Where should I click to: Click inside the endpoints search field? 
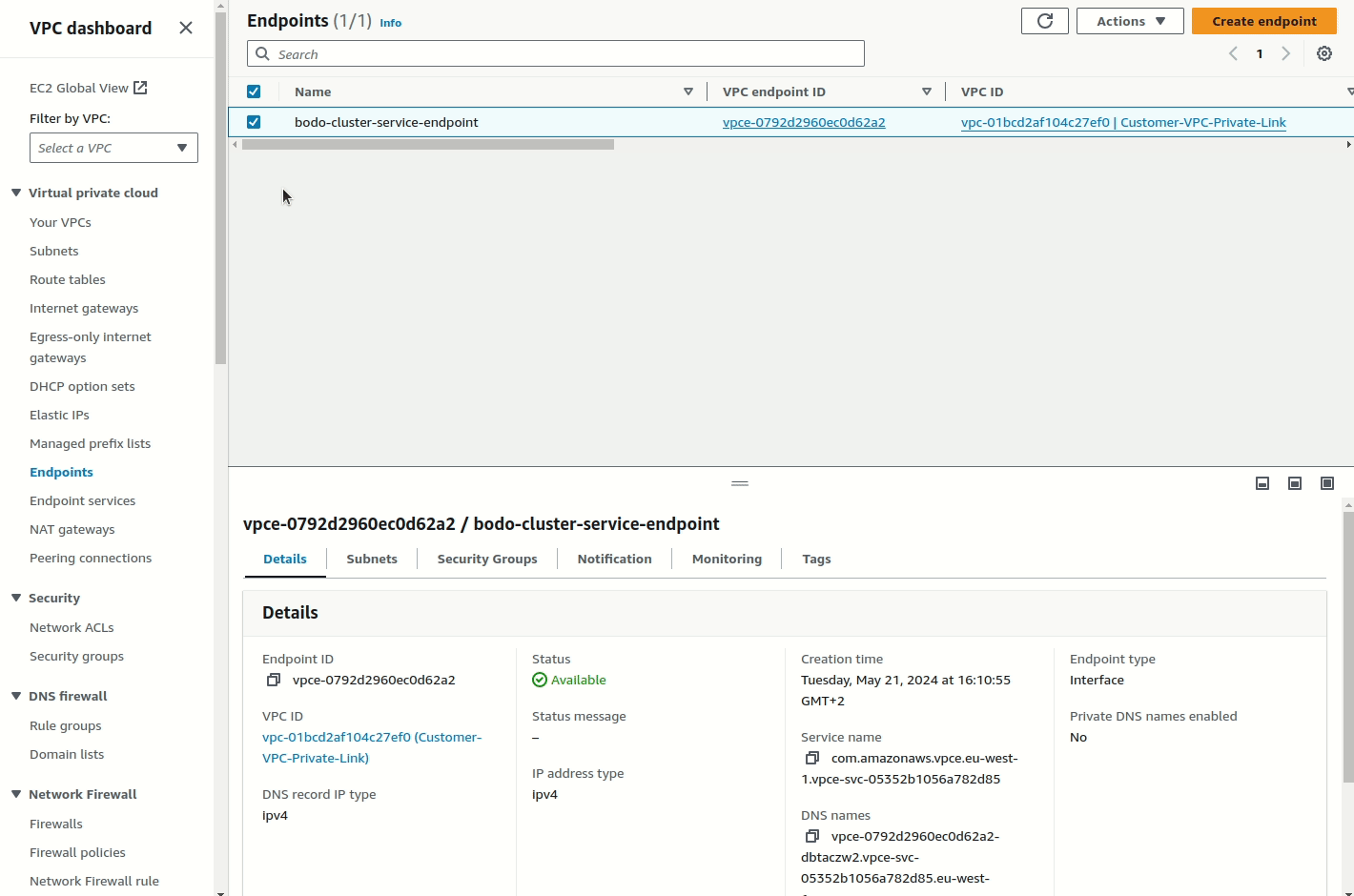point(556,53)
